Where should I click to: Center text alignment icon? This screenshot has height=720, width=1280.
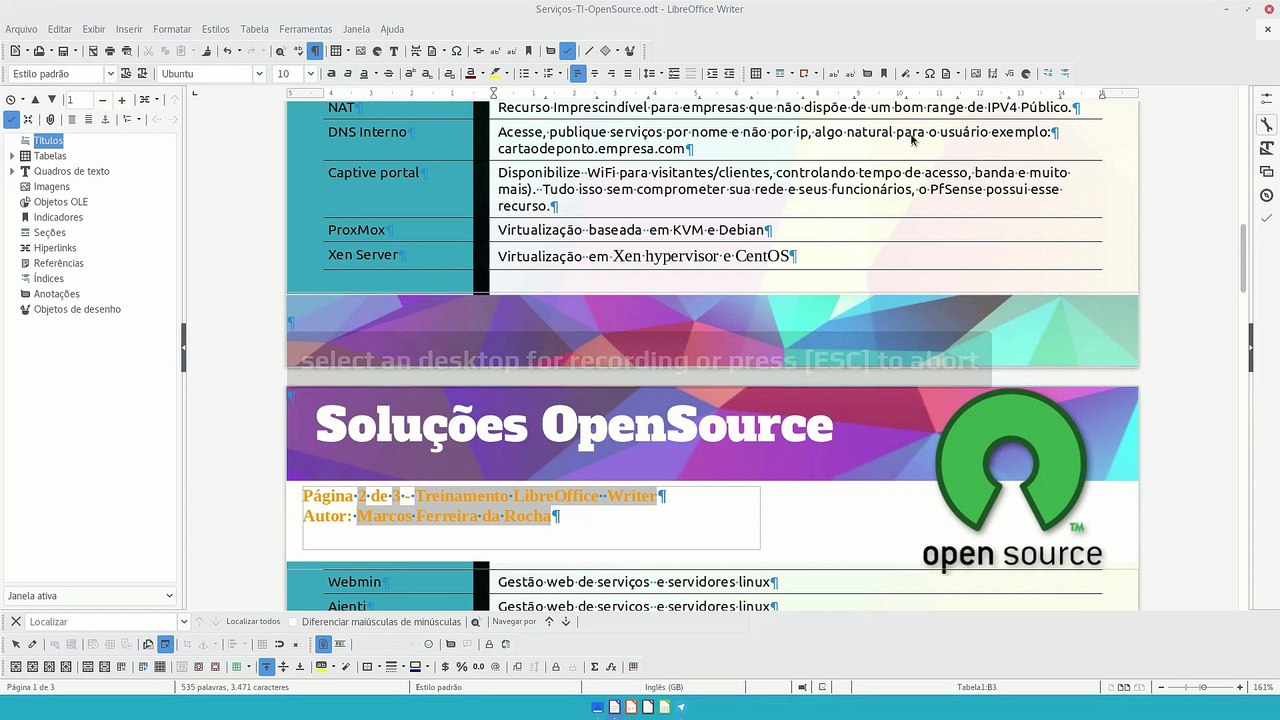594,73
